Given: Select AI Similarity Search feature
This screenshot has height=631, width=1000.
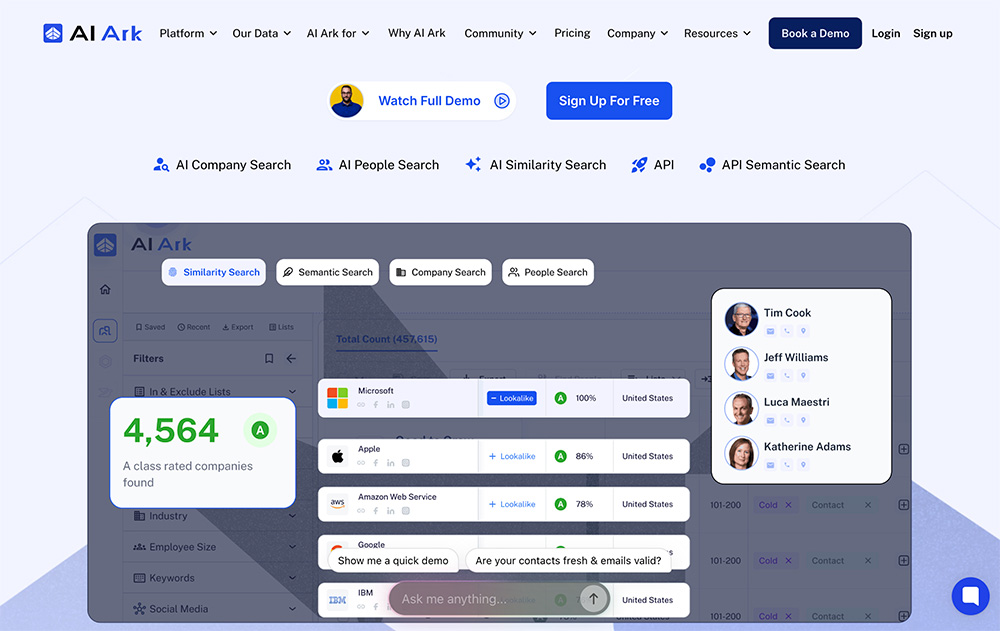Looking at the screenshot, I should point(536,165).
